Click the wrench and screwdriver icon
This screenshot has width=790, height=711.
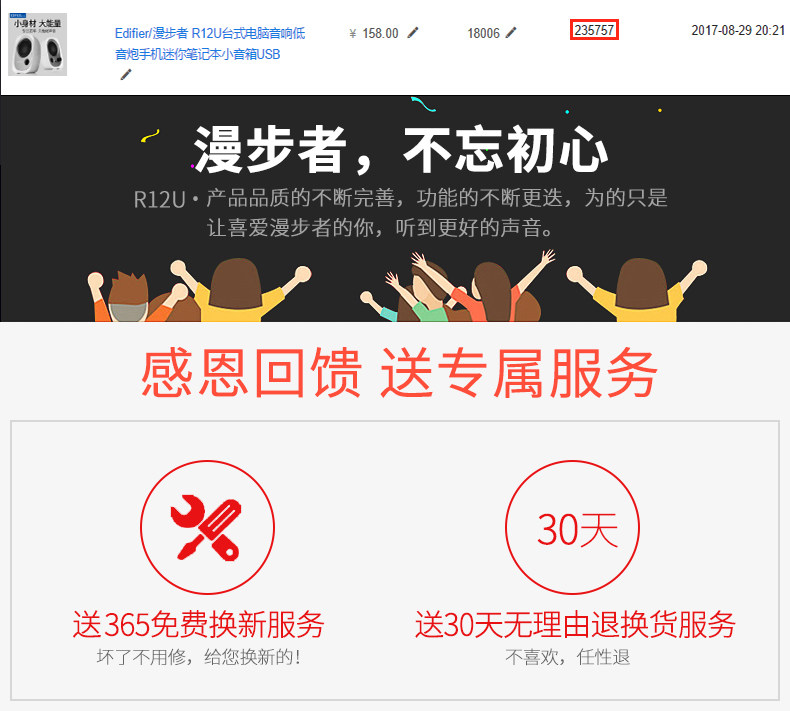coord(207,528)
